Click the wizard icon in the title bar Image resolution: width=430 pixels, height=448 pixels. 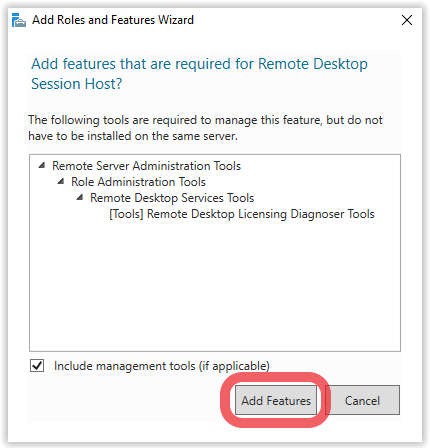pos(19,20)
